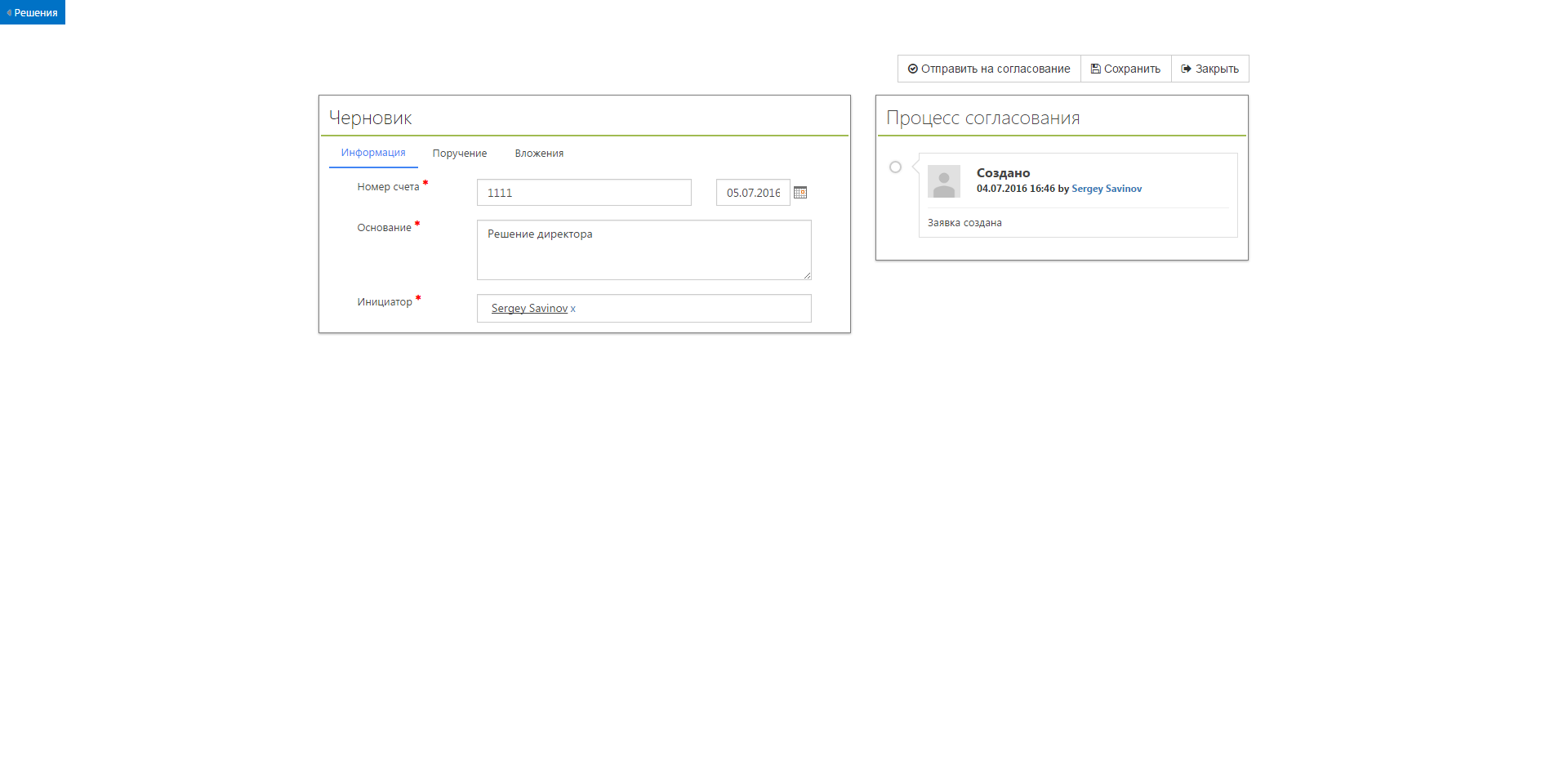Focus the Номер счета input field
The height and width of the screenshot is (771, 1568).
pyautogui.click(x=584, y=193)
